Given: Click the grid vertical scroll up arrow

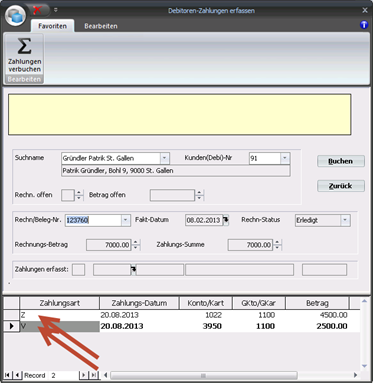Looking at the screenshot, I should click(x=364, y=302).
